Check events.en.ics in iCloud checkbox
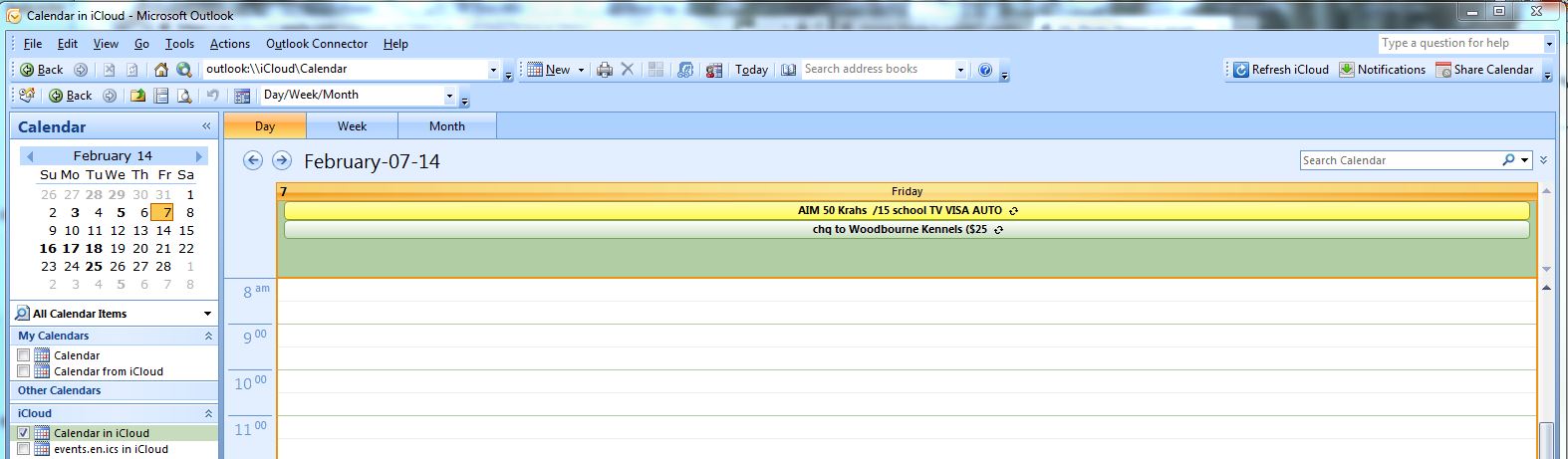Screen dimensions: 1568x459 pyautogui.click(x=24, y=449)
